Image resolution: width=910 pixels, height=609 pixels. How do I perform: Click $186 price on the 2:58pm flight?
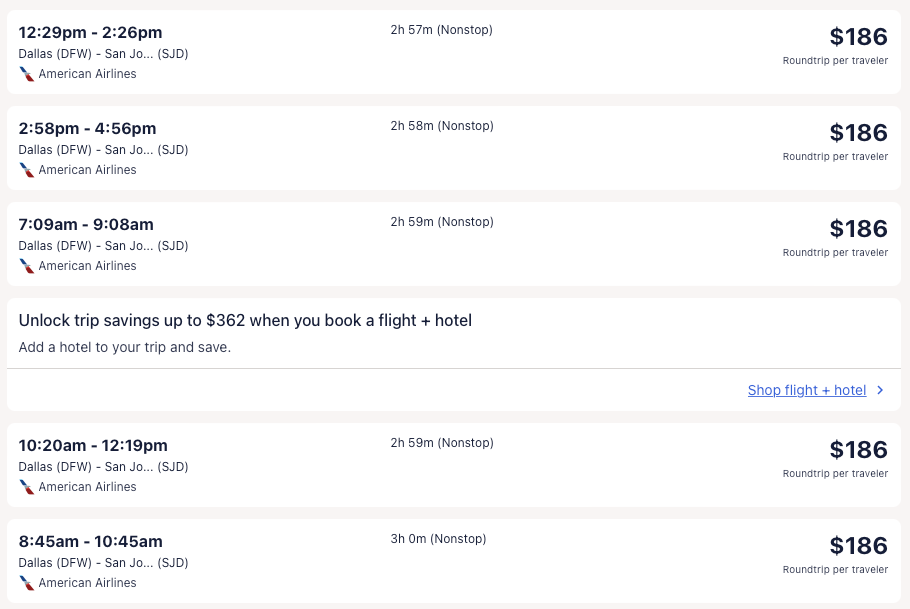point(858,133)
